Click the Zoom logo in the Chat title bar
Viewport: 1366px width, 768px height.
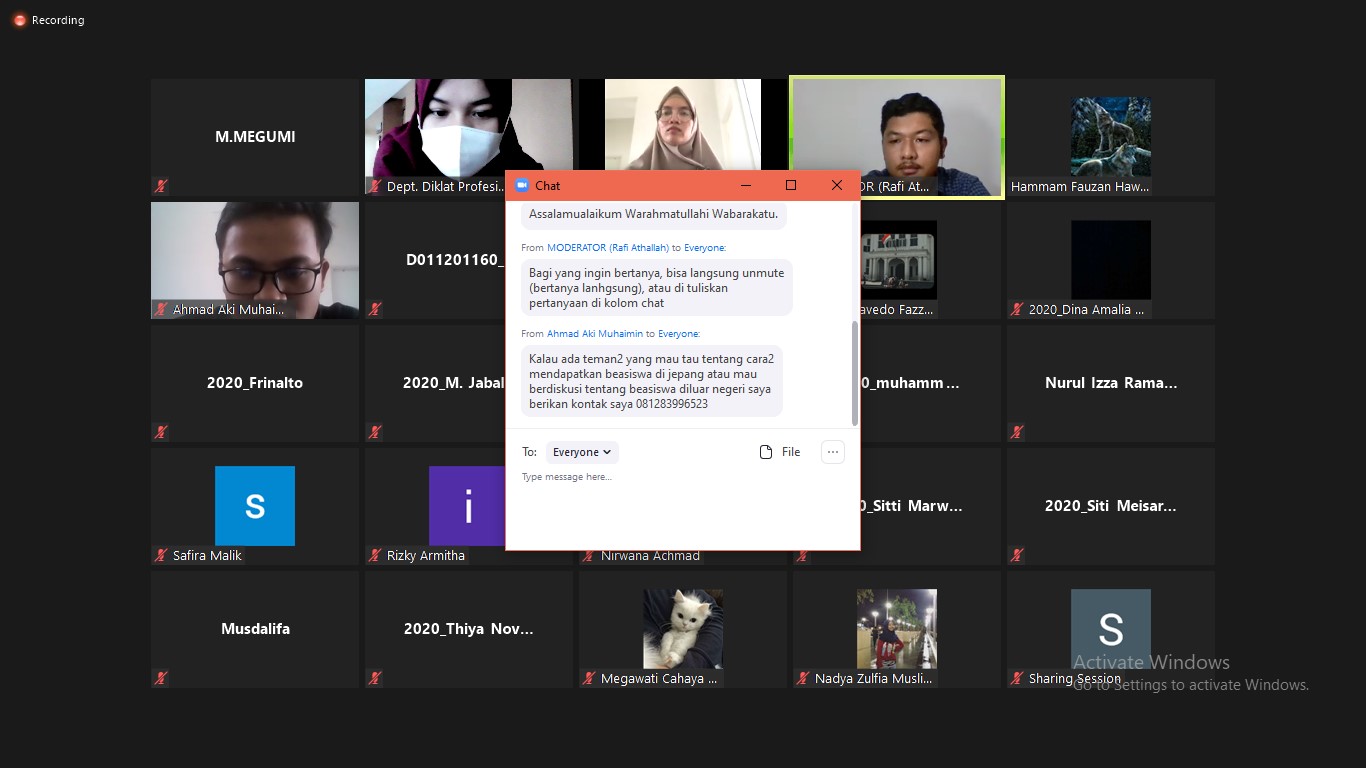[521, 185]
